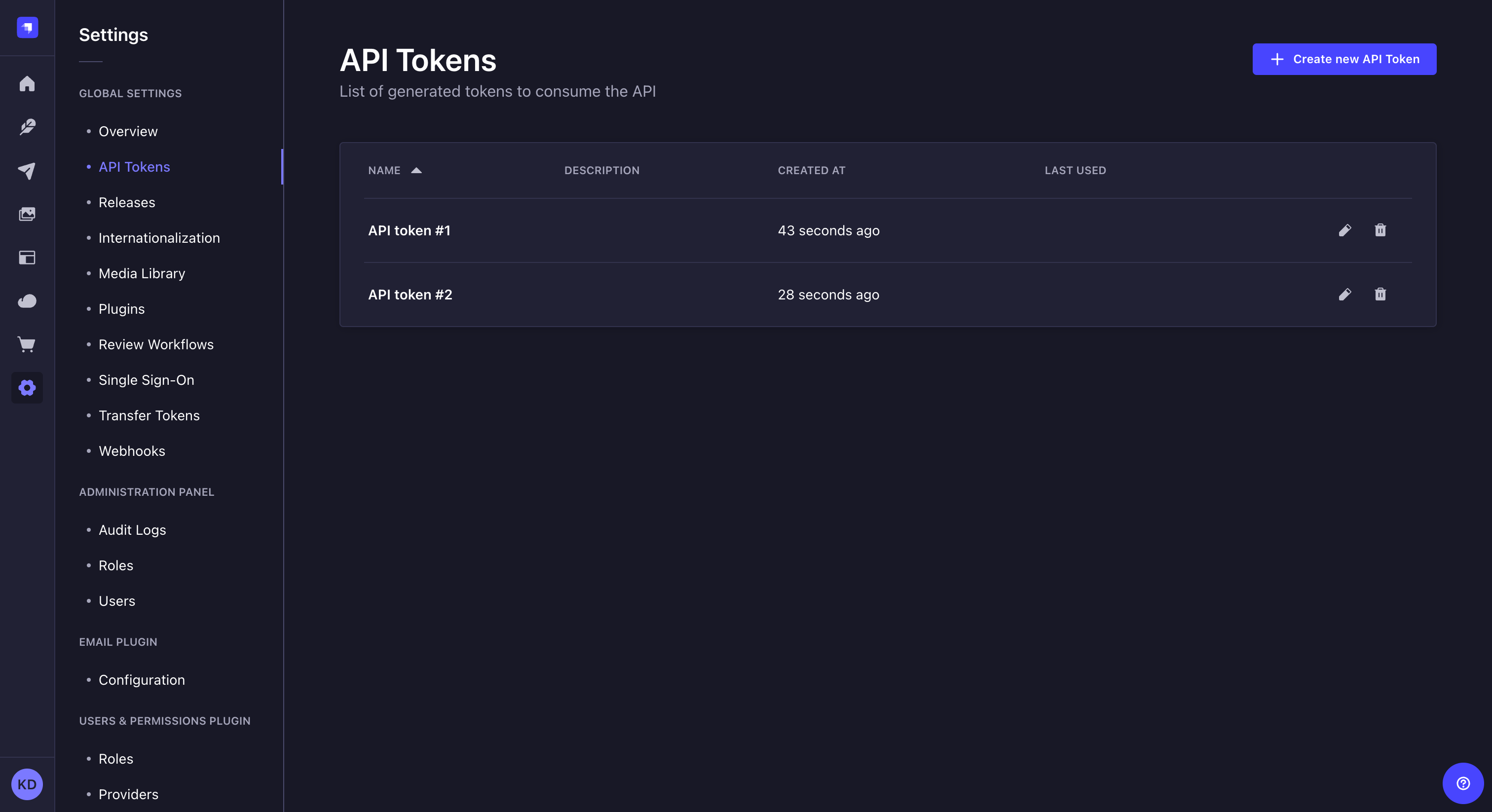
Task: Open the Home dashboard icon
Action: coord(27,84)
